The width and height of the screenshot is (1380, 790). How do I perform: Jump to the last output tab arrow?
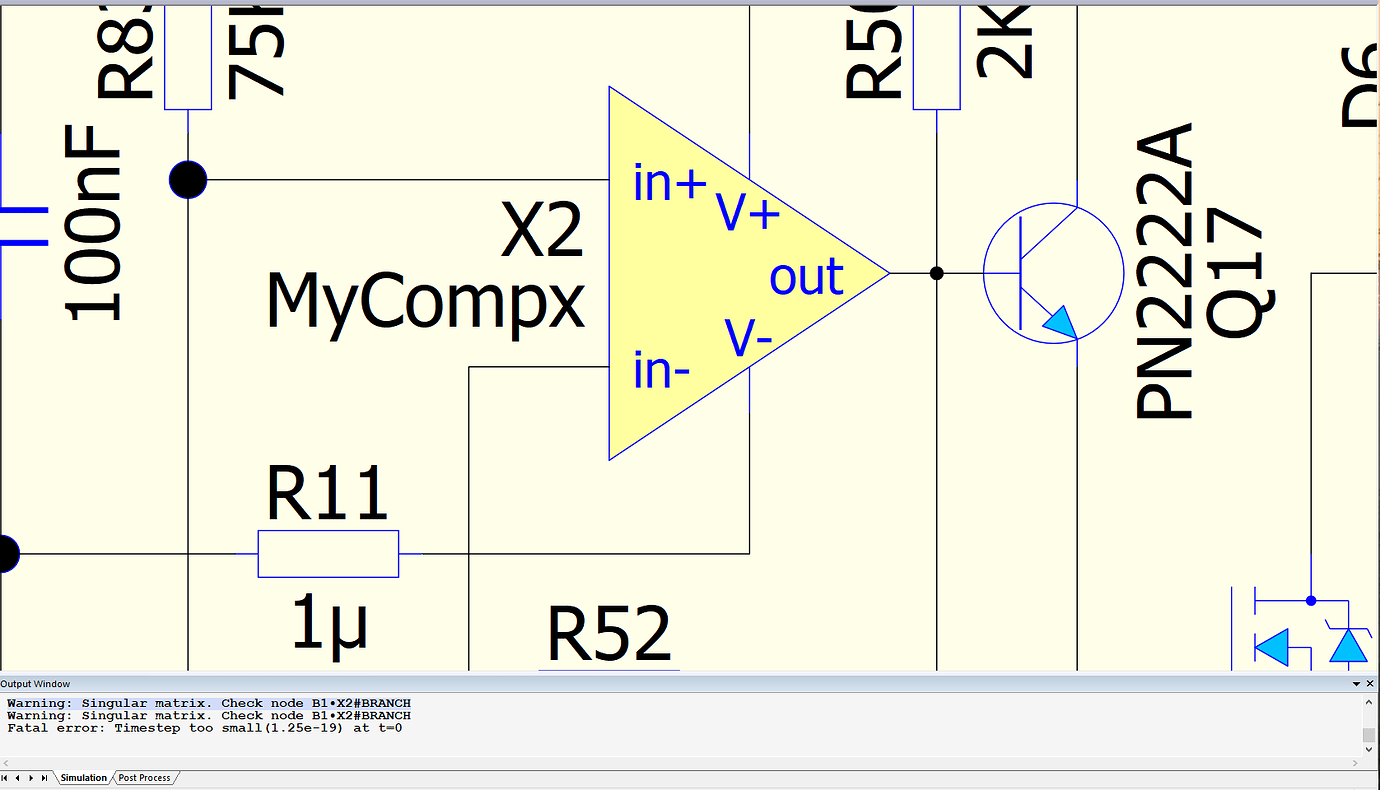44,778
